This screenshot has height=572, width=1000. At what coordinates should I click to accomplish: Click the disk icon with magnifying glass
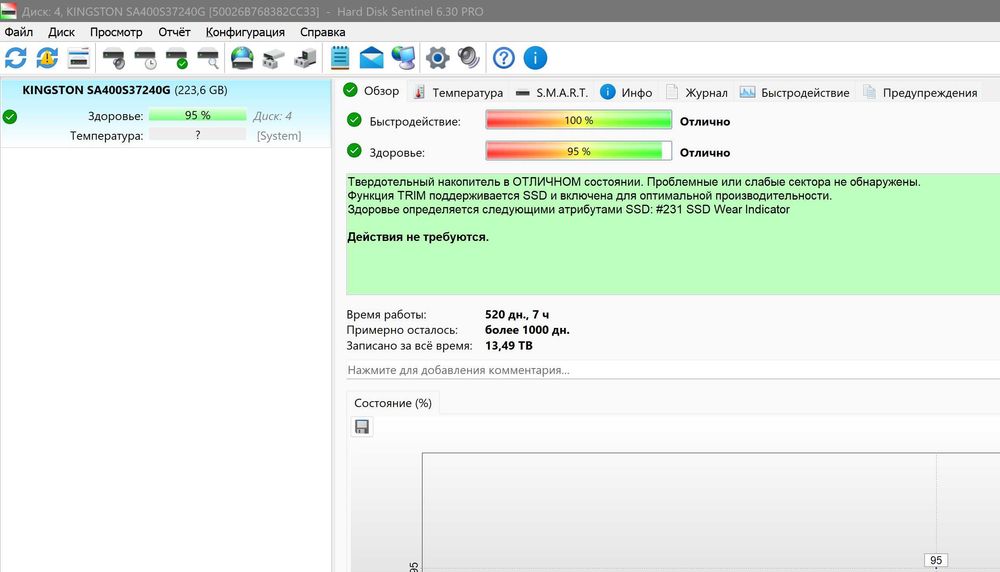208,58
